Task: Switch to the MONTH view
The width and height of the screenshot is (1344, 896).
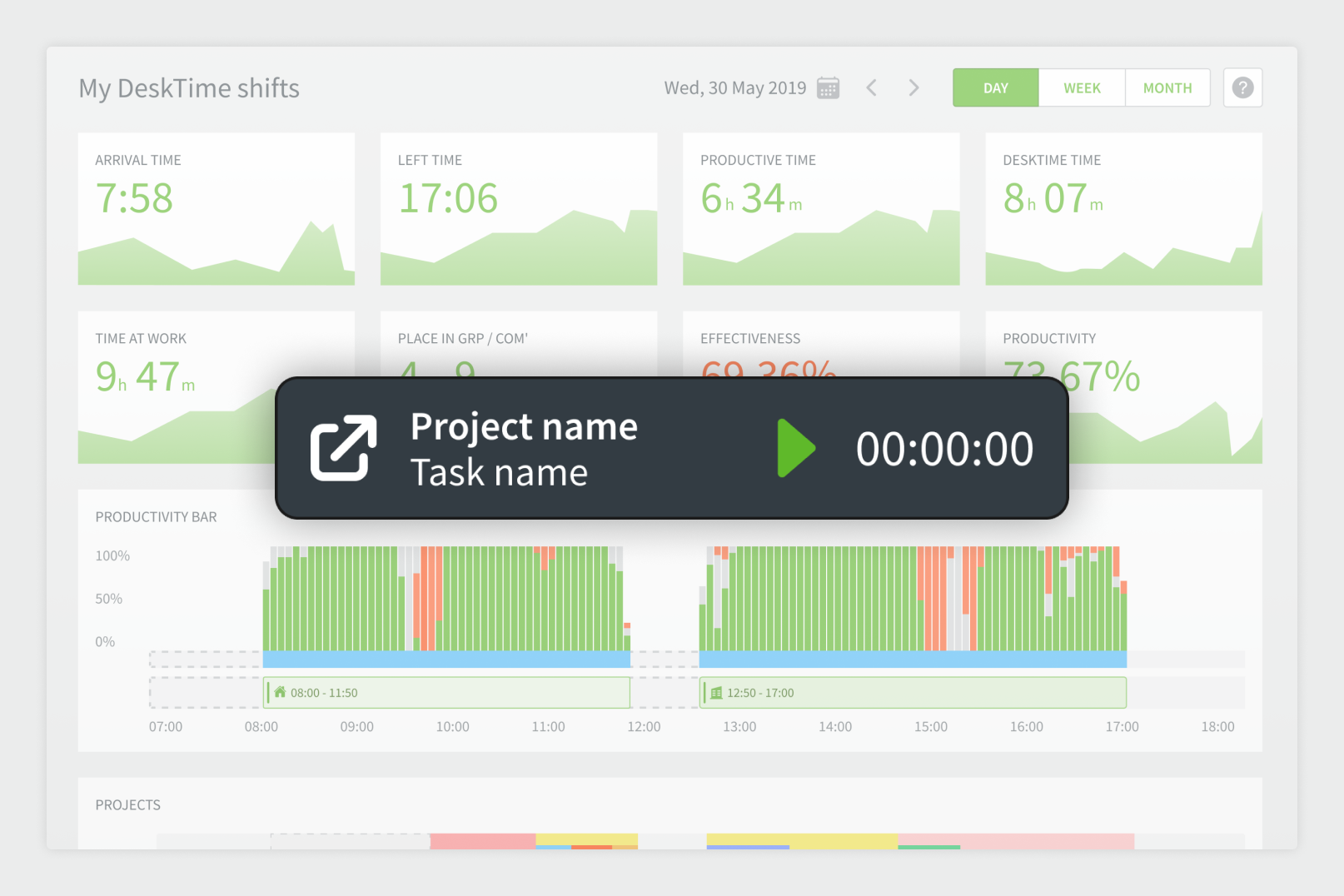Action: 1167,87
